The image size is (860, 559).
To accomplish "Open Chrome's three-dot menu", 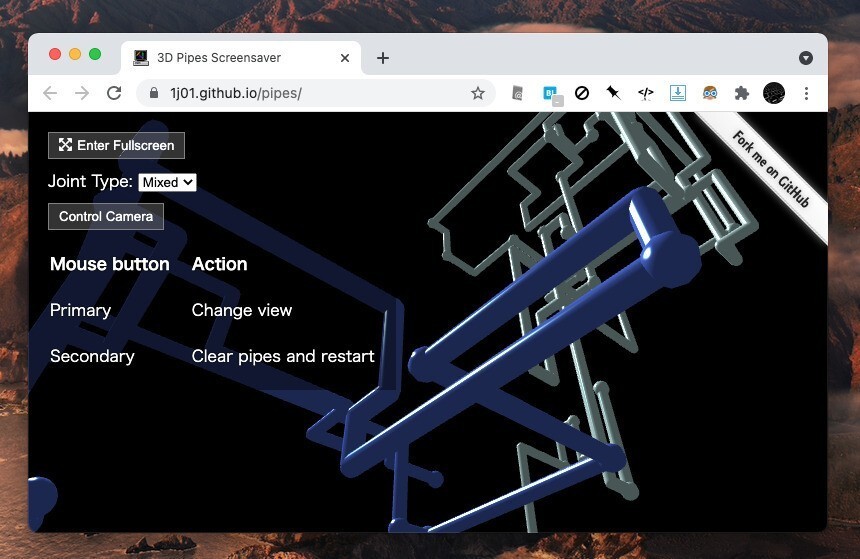I will tap(806, 93).
